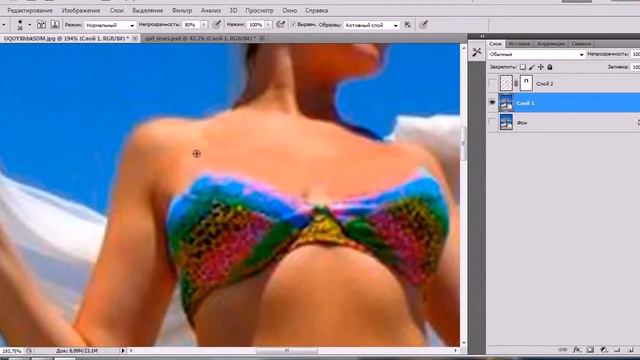Open the Режим blending mode dropdown
Screen dimensions: 640x360
point(110,25)
